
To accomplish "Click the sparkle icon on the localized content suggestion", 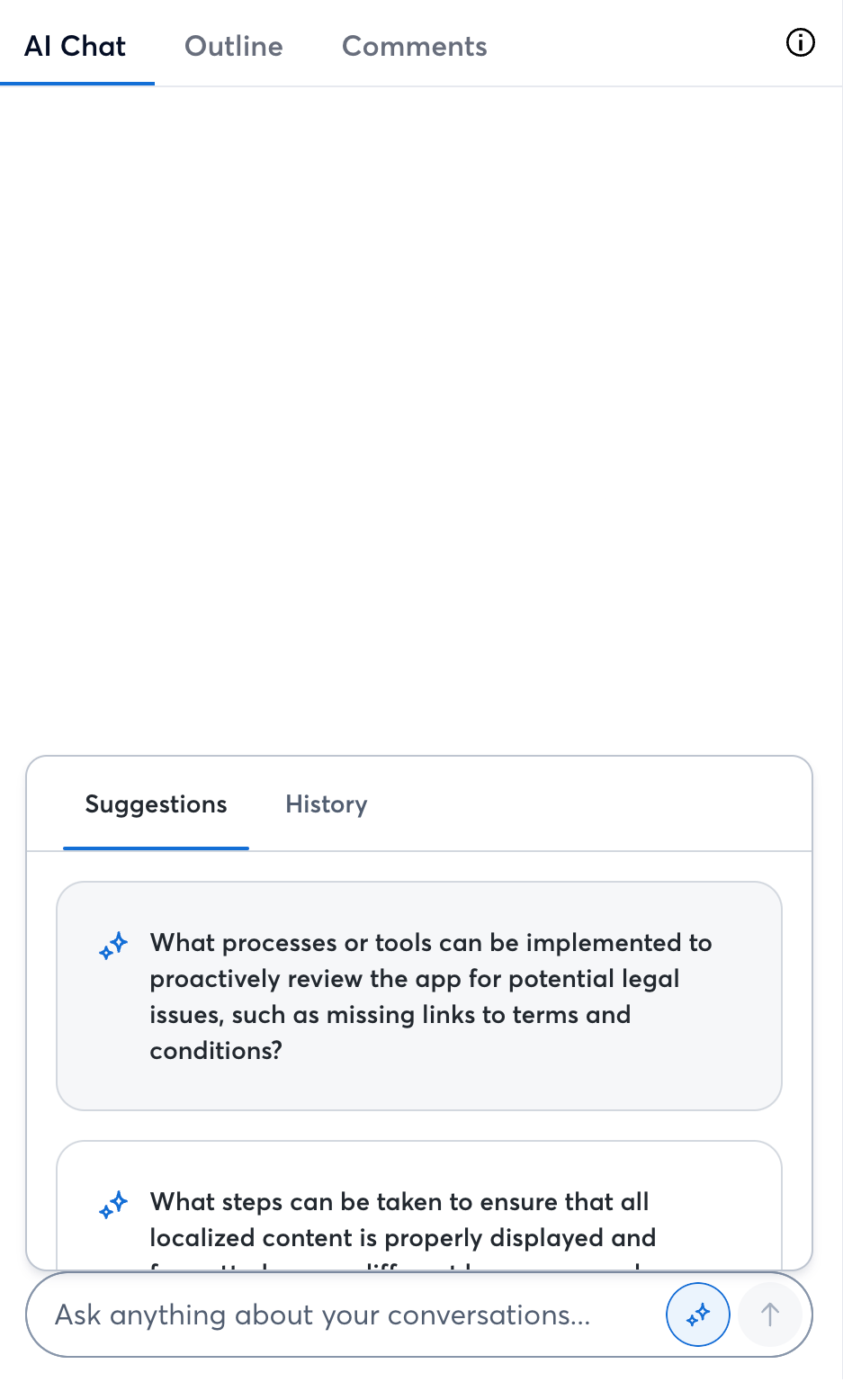I will [x=114, y=1204].
